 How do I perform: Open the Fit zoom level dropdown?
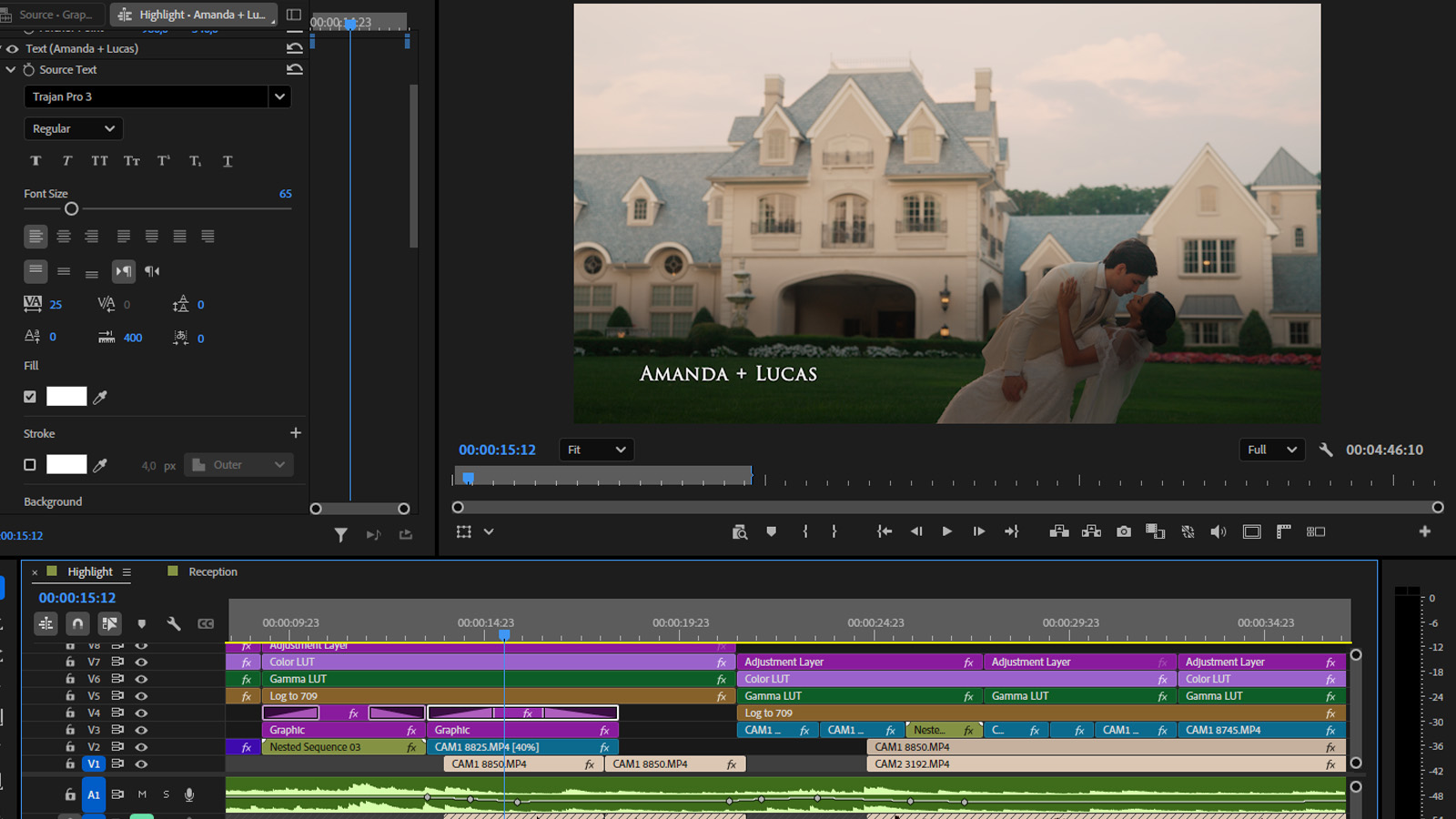(x=596, y=450)
